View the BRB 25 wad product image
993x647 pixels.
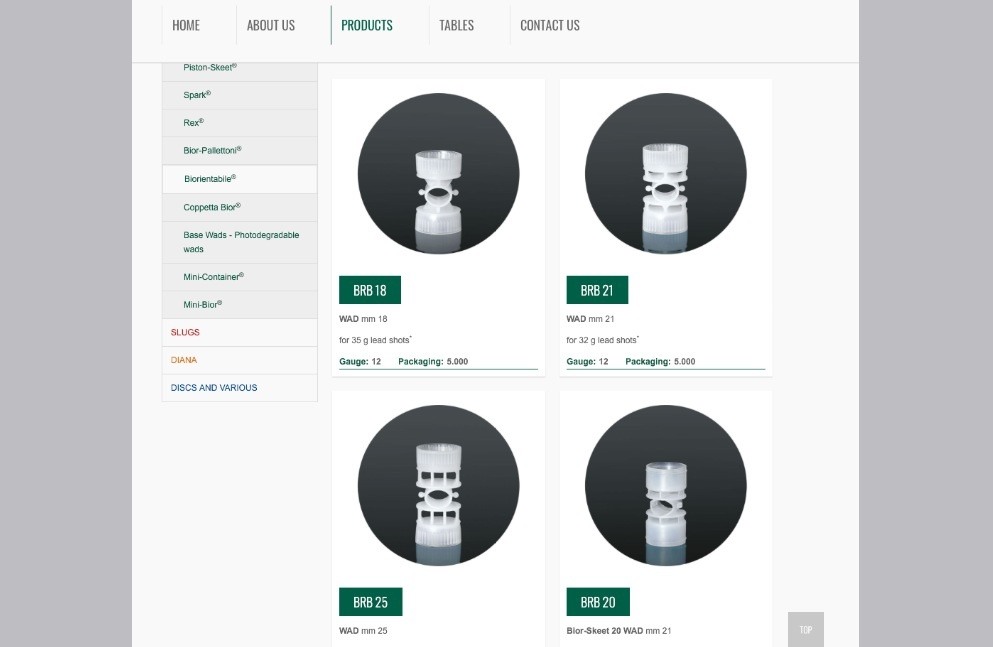[438, 486]
